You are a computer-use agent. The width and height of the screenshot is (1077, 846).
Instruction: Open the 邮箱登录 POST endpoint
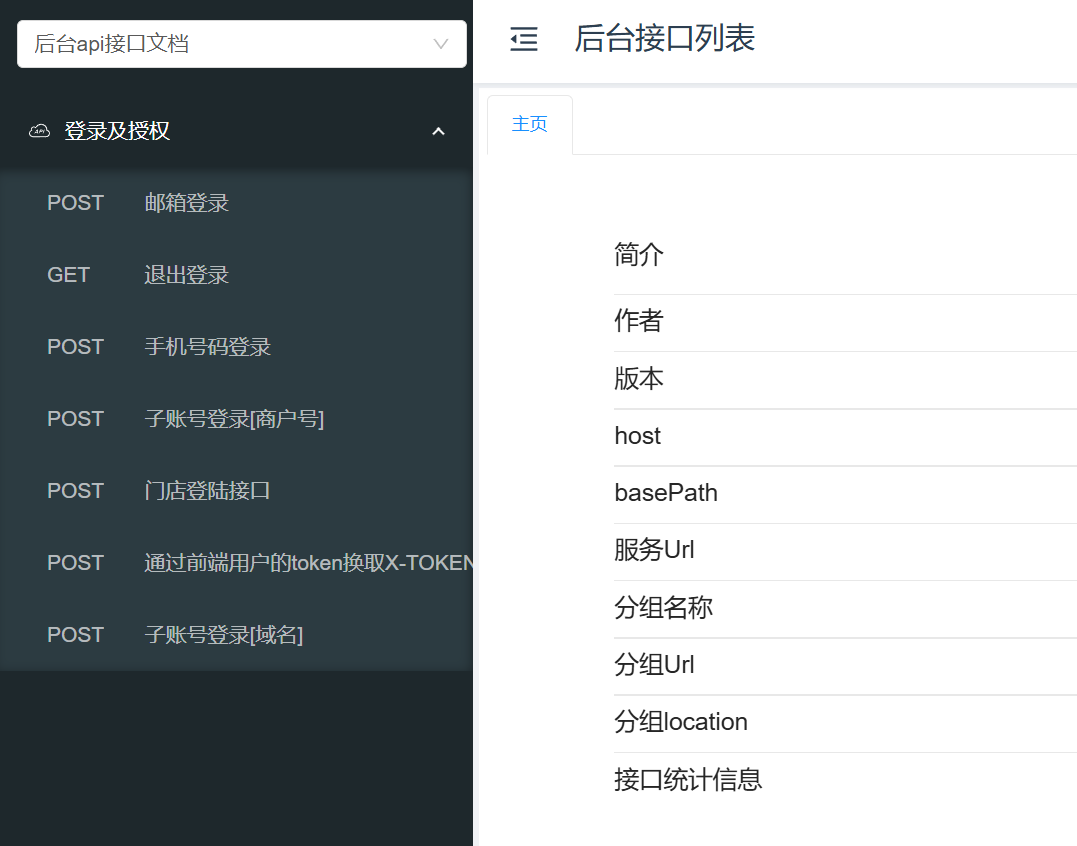[x=187, y=203]
